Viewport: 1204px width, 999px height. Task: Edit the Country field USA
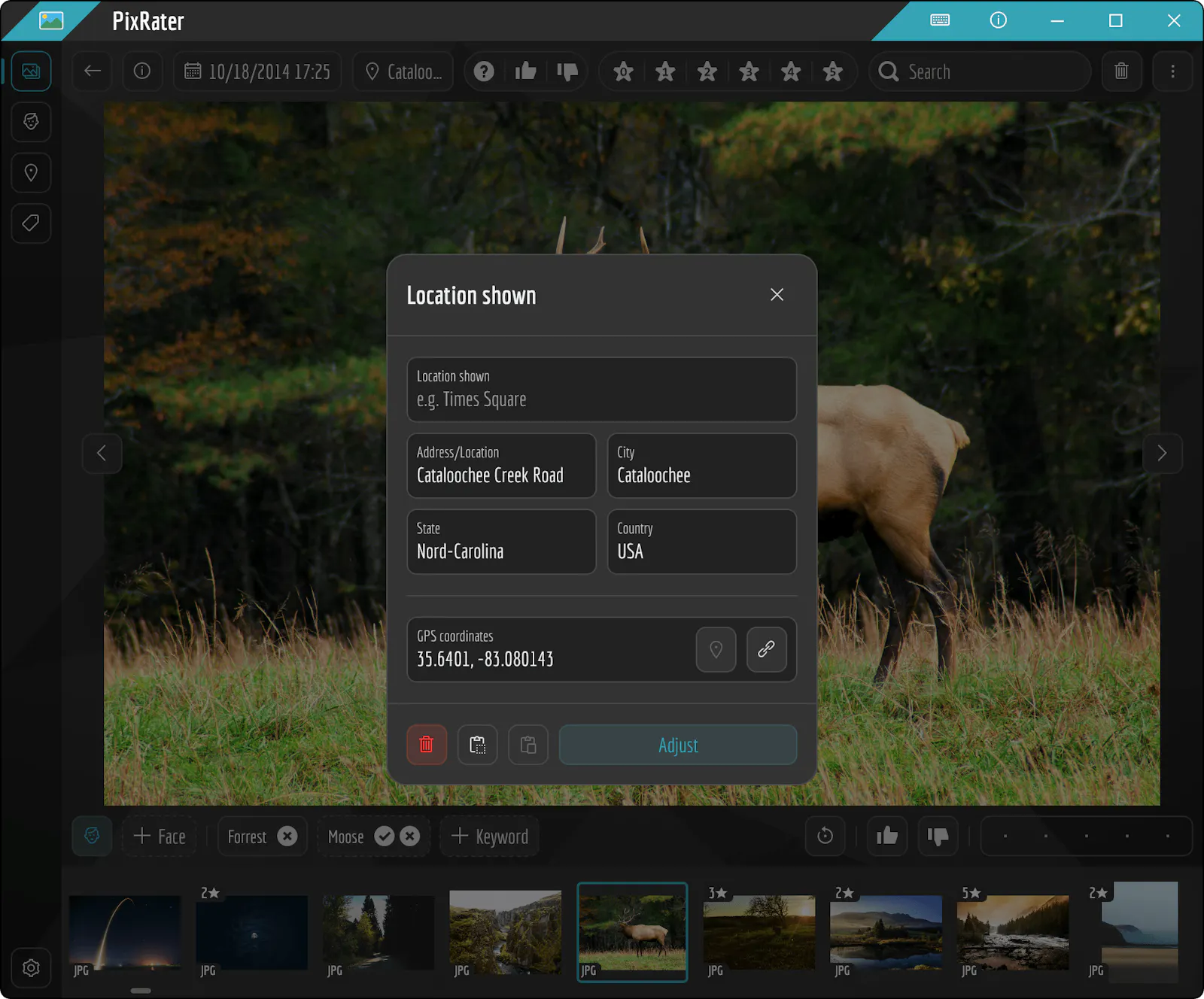702,542
